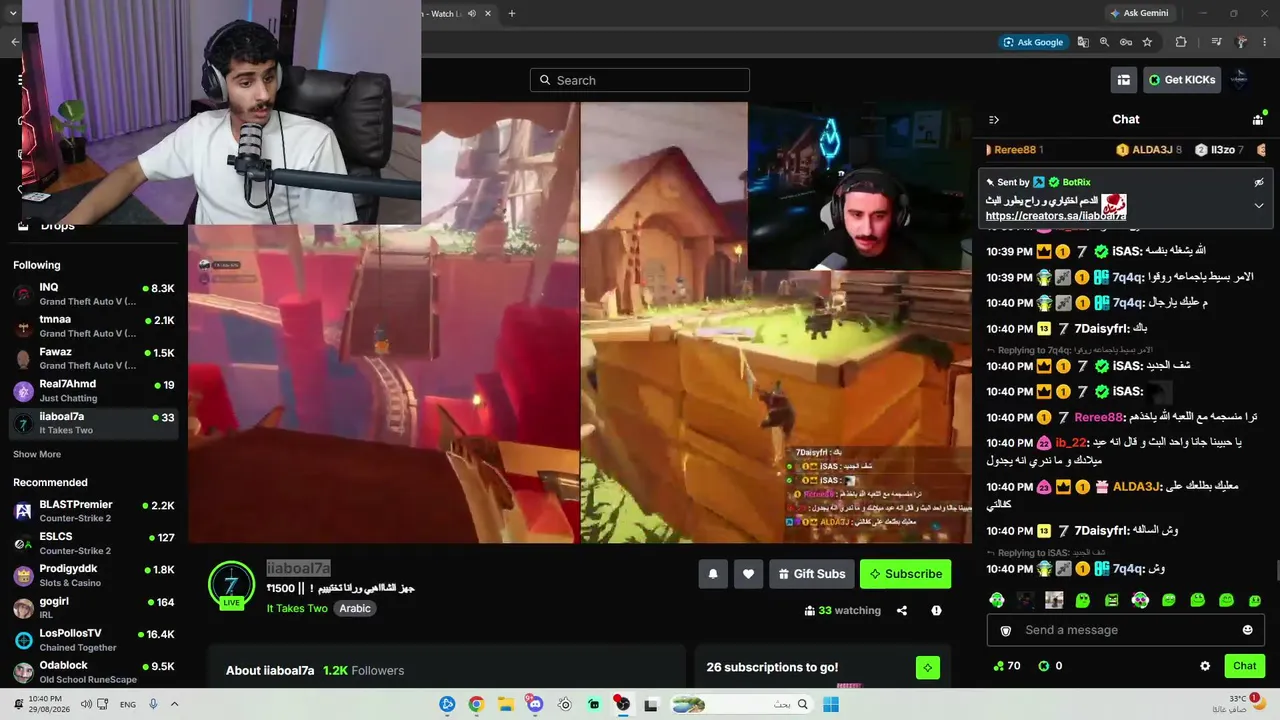Toggle the notification bell for iiaboal7a
Screen dimensions: 1280x720
point(713,574)
